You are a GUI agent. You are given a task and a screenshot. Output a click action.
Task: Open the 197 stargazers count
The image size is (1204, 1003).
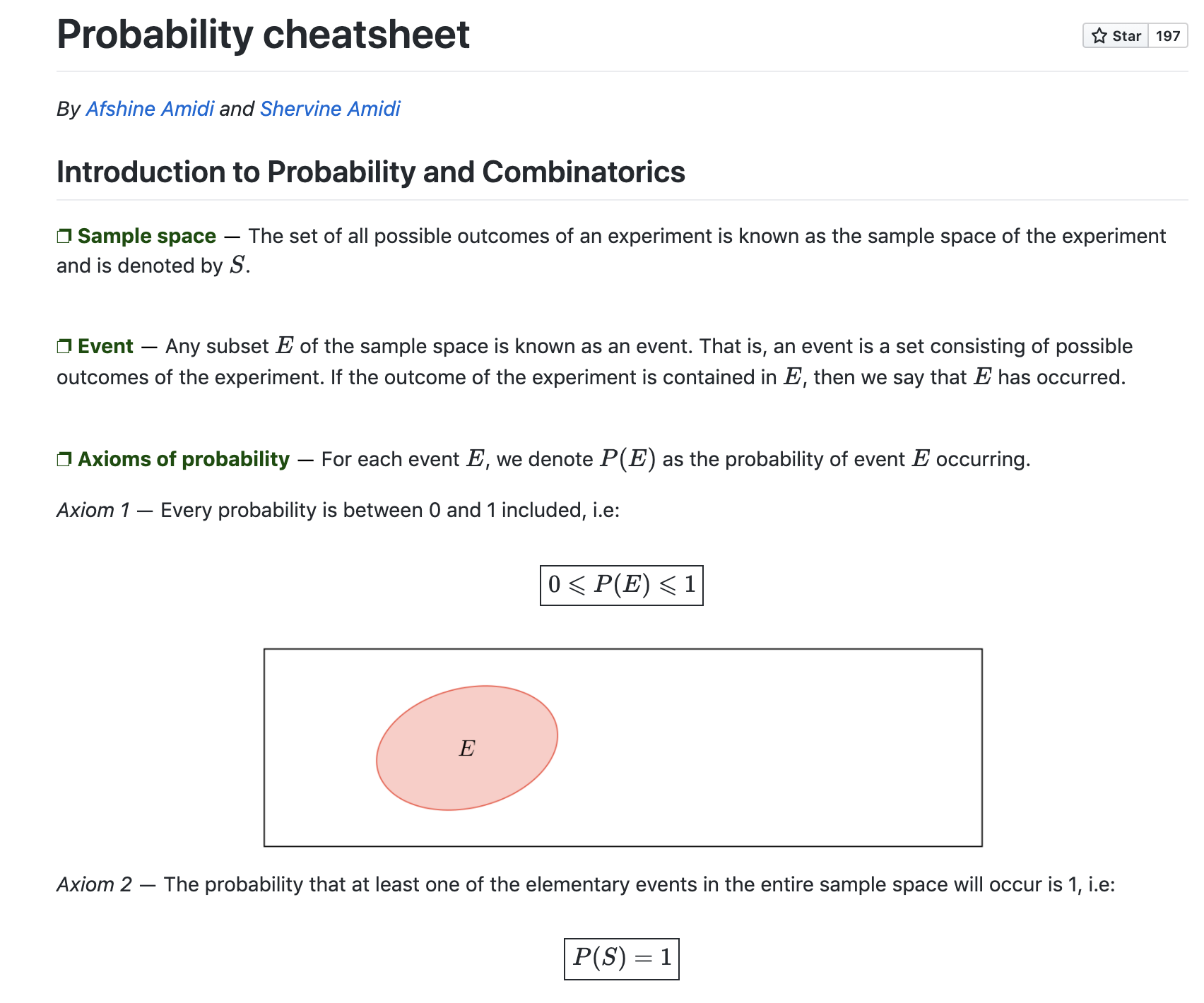click(1168, 36)
